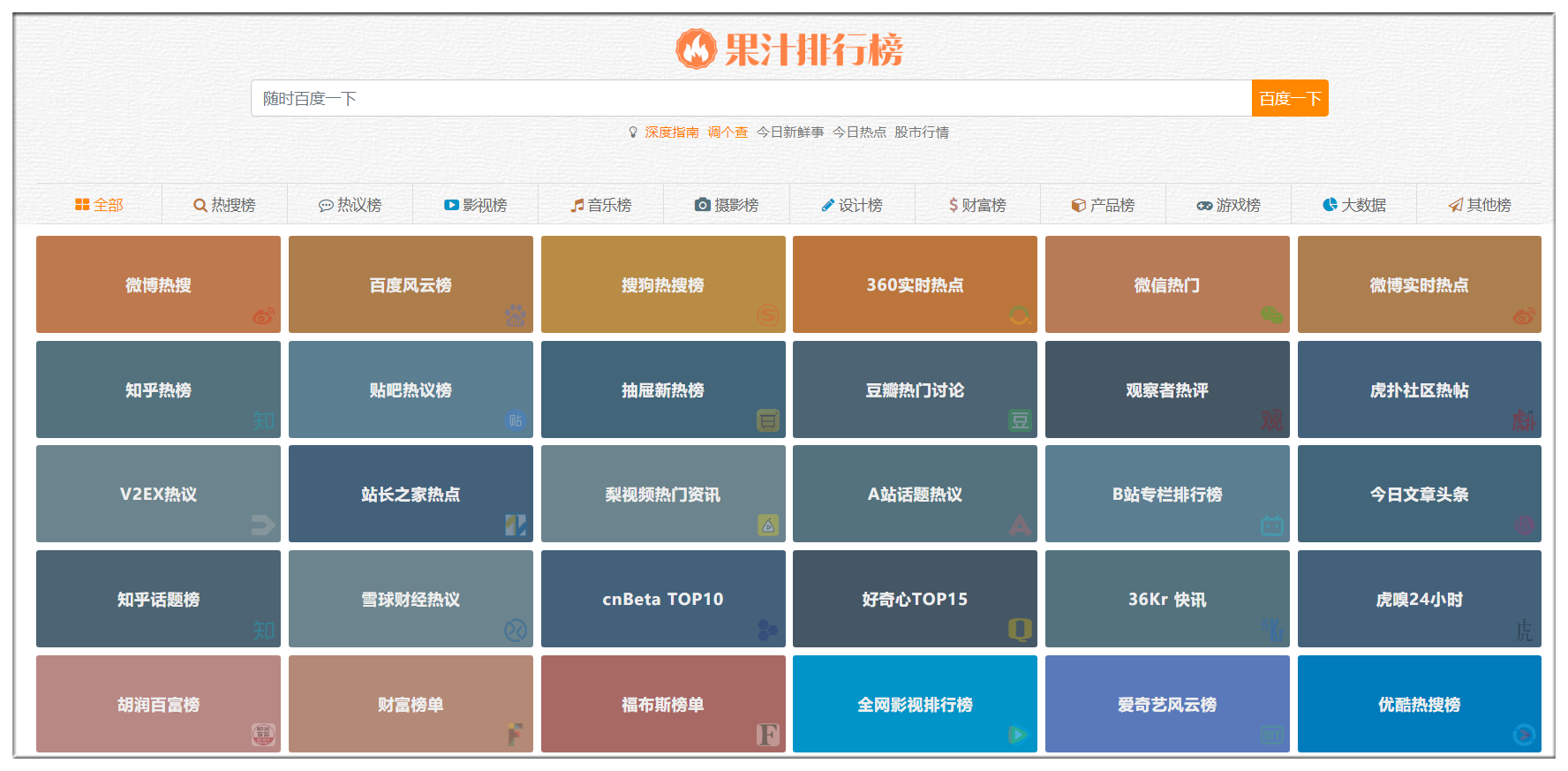Click the Forbes F icon on the 福布斯榜单 card
1568x771 pixels.
tap(768, 735)
